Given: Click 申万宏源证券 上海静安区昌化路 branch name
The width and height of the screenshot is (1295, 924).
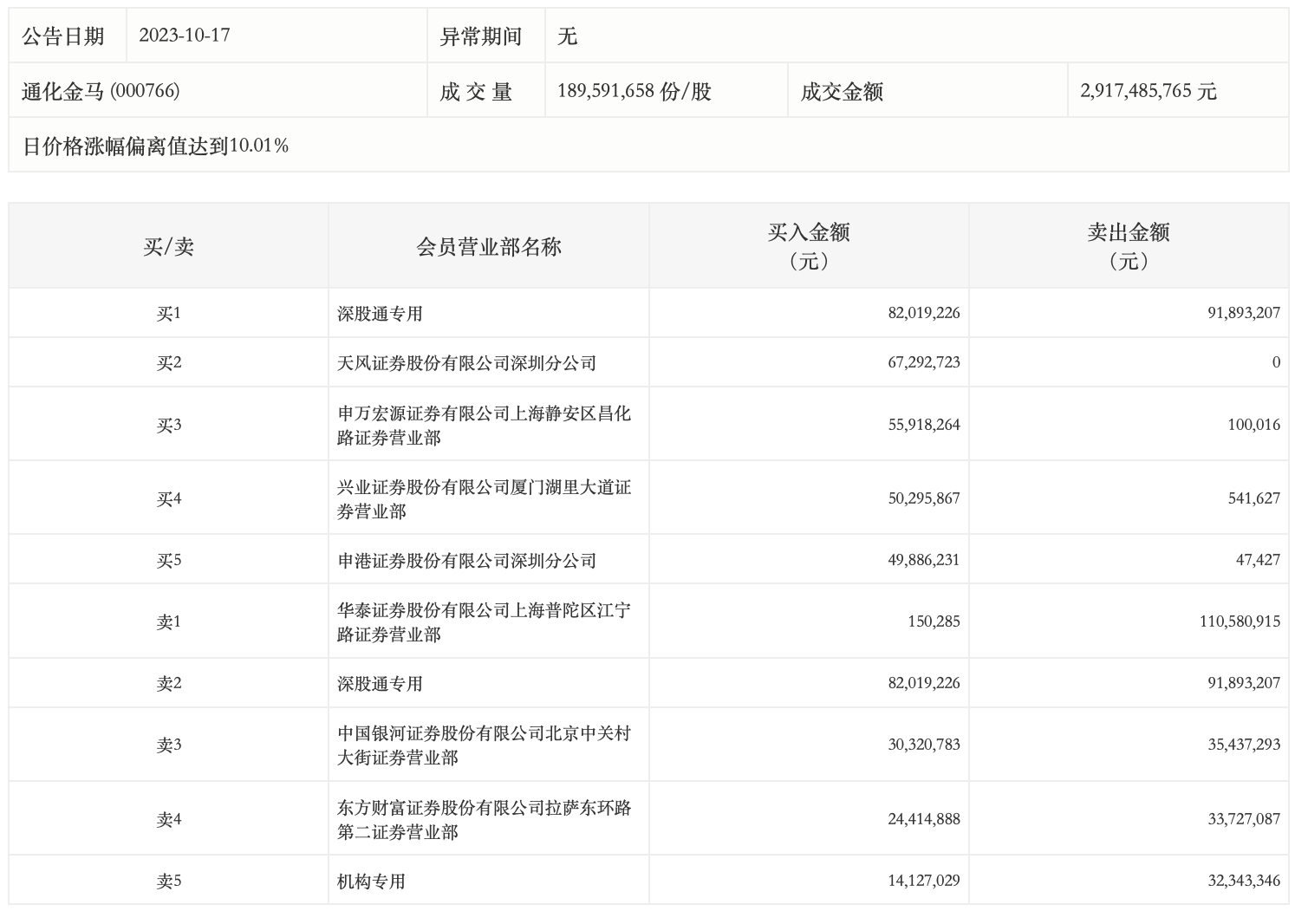Looking at the screenshot, I should [484, 425].
